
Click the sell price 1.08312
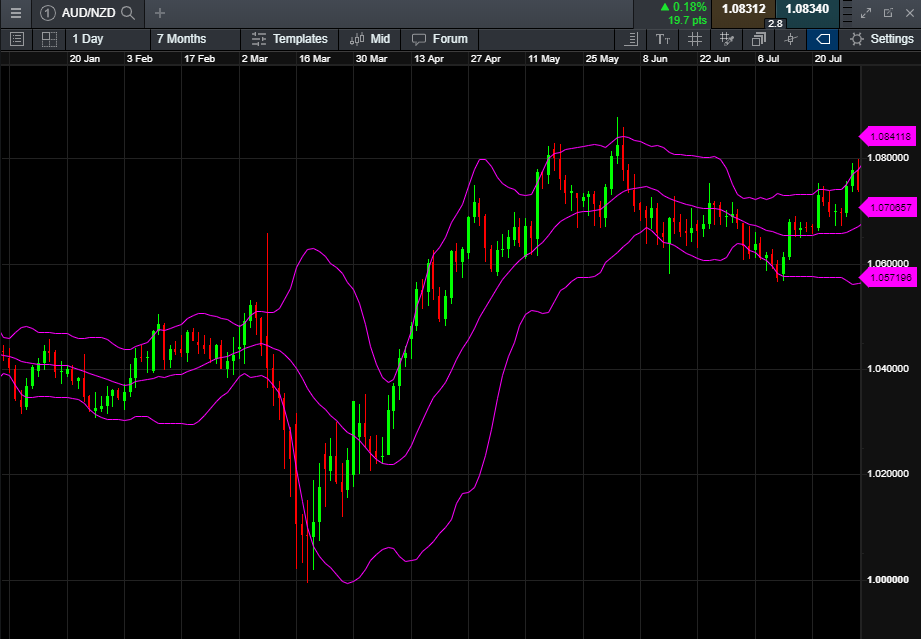(744, 9)
